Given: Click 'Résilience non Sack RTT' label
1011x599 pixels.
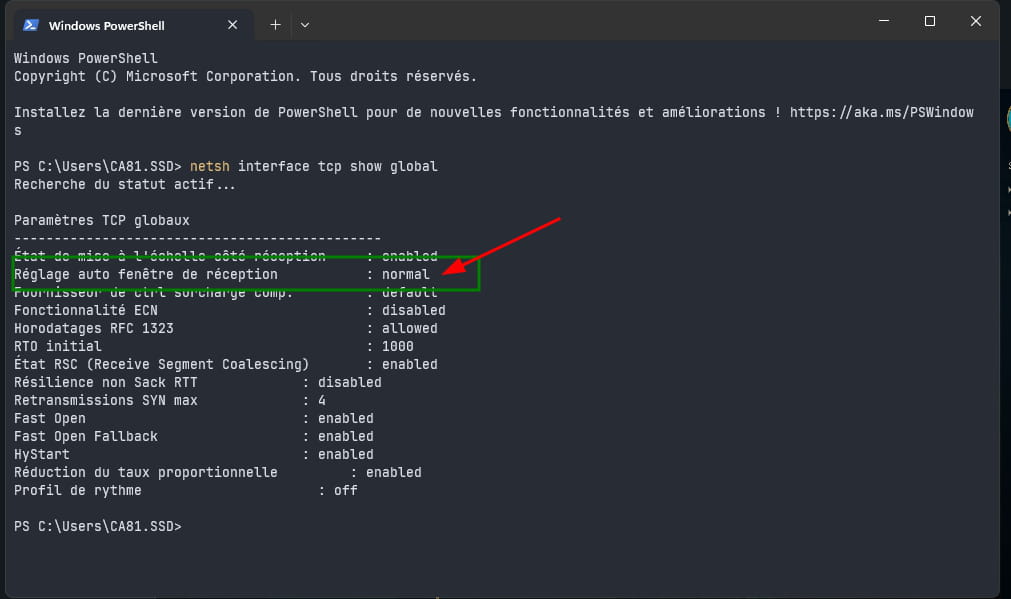Looking at the screenshot, I should click(x=106, y=383).
